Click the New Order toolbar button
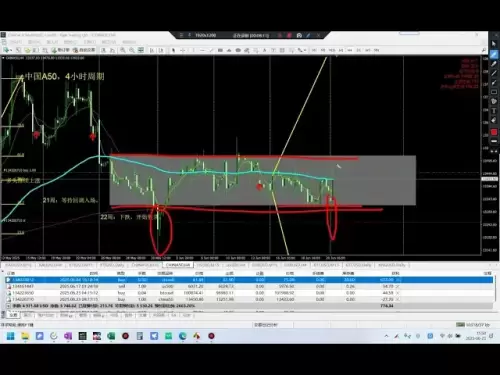 60,50
